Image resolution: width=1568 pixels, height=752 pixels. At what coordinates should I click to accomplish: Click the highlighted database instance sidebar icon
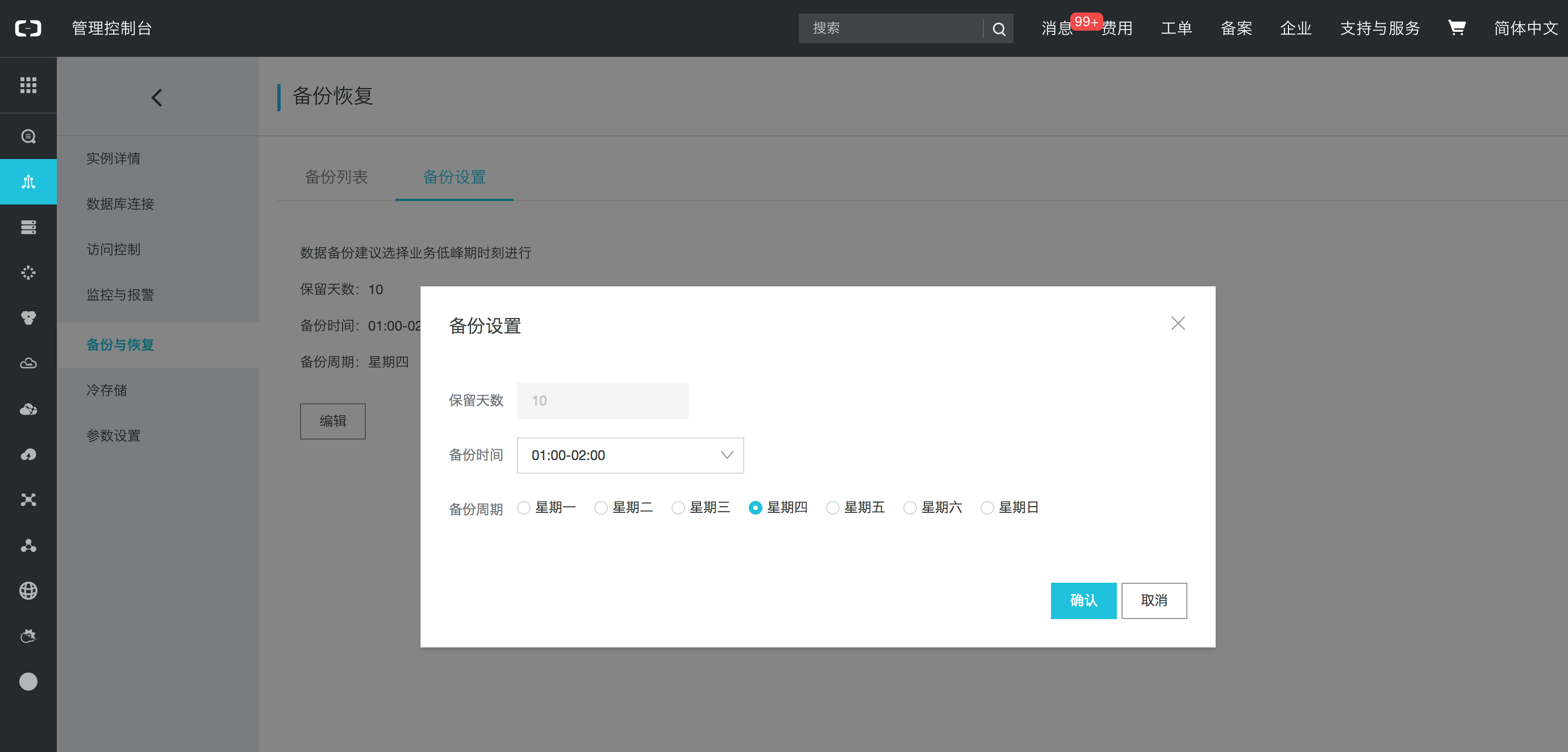click(x=28, y=181)
